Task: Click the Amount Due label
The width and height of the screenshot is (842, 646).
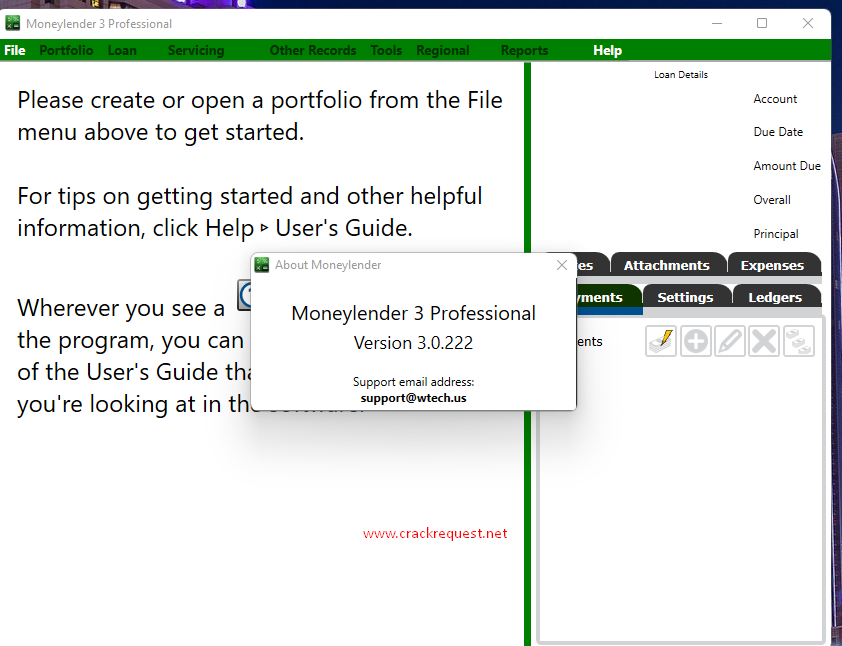Action: coord(787,166)
